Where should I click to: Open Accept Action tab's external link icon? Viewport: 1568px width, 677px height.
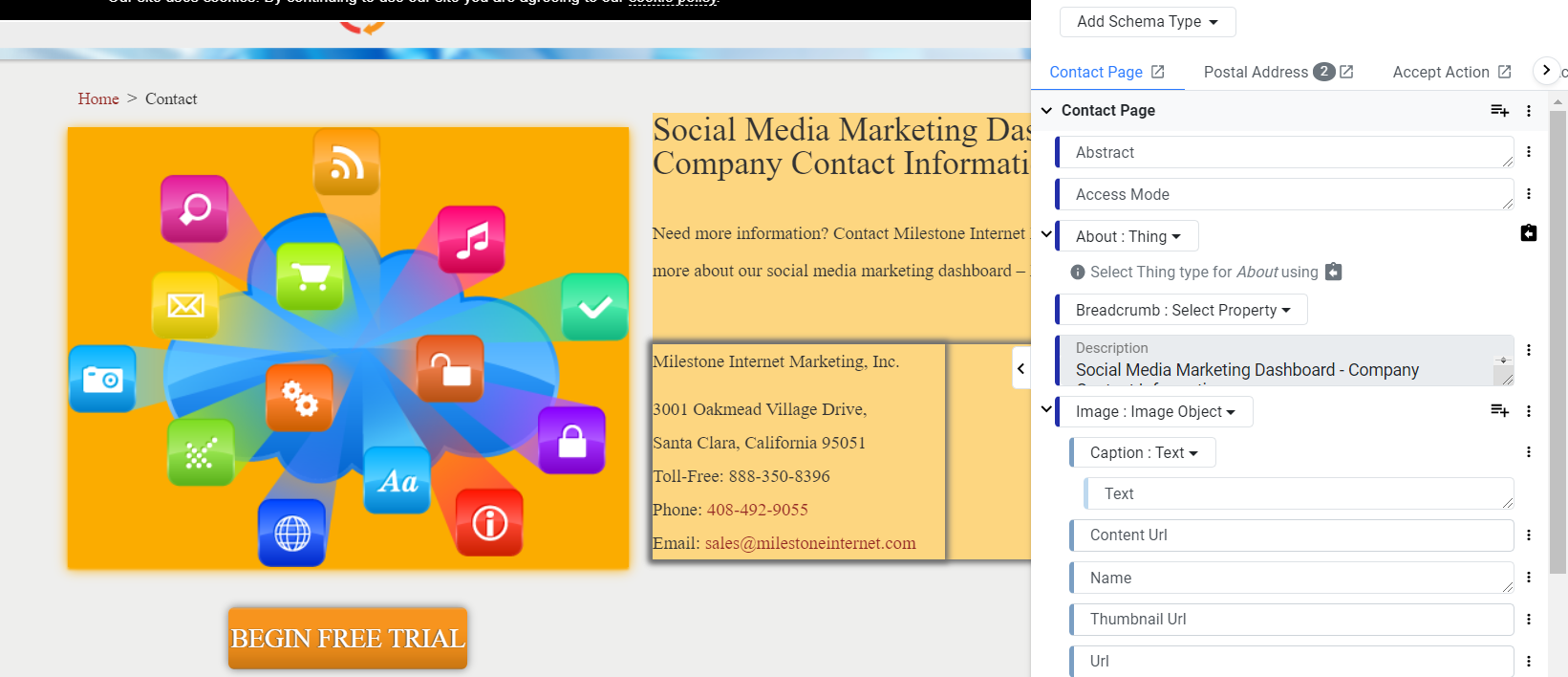(1504, 72)
